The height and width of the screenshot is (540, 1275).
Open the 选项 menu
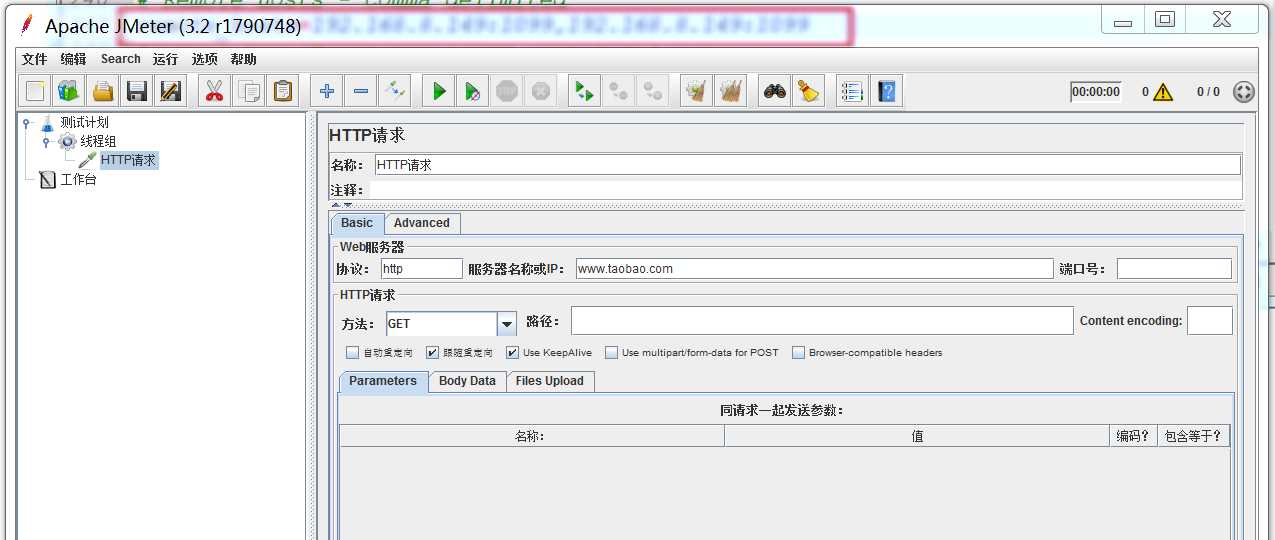(205, 59)
